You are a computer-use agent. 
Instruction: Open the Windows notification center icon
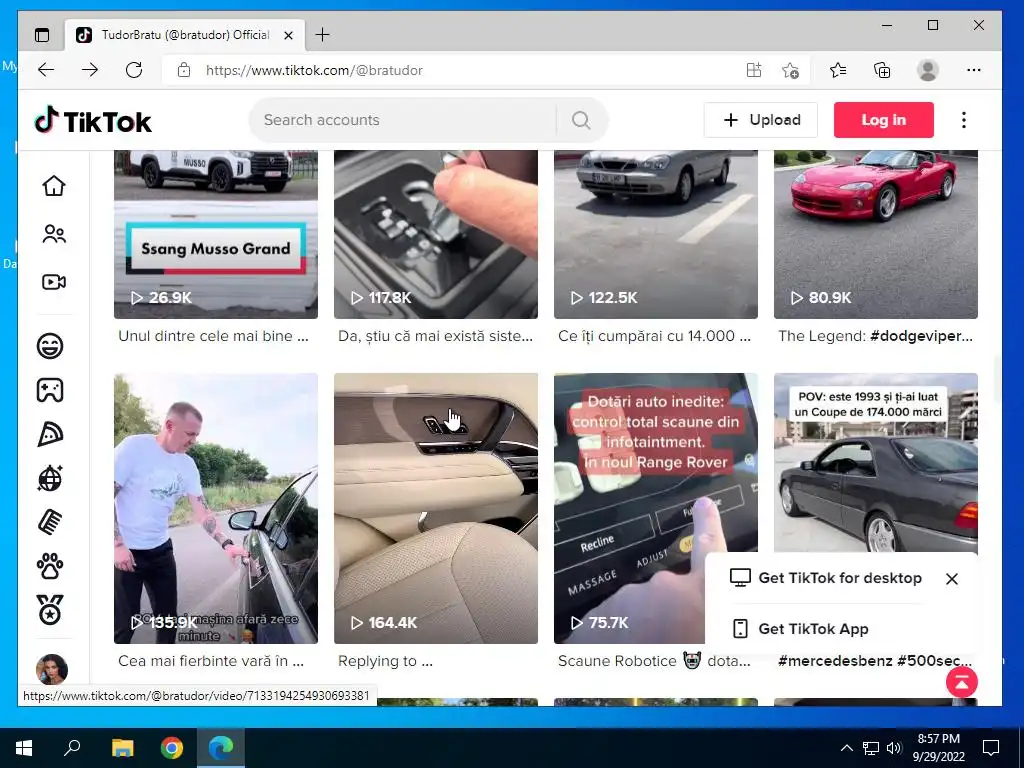coord(991,748)
